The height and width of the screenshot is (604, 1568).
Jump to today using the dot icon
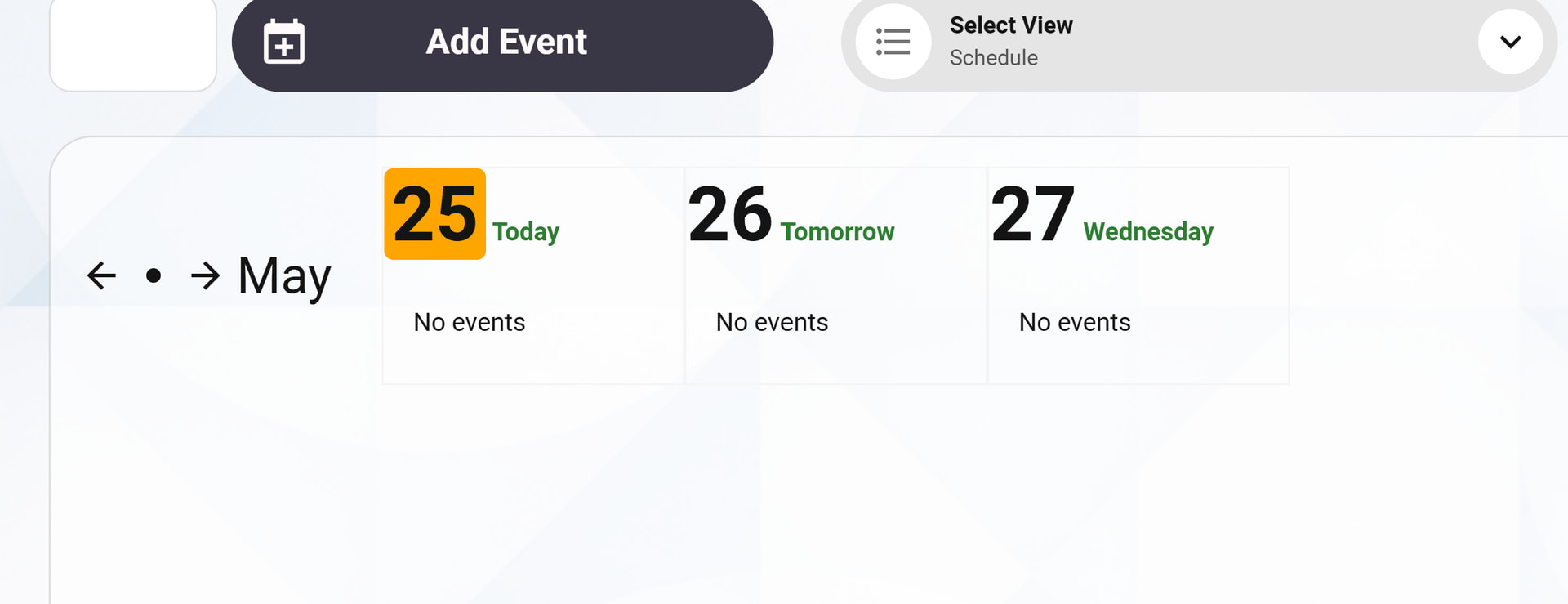(x=153, y=275)
